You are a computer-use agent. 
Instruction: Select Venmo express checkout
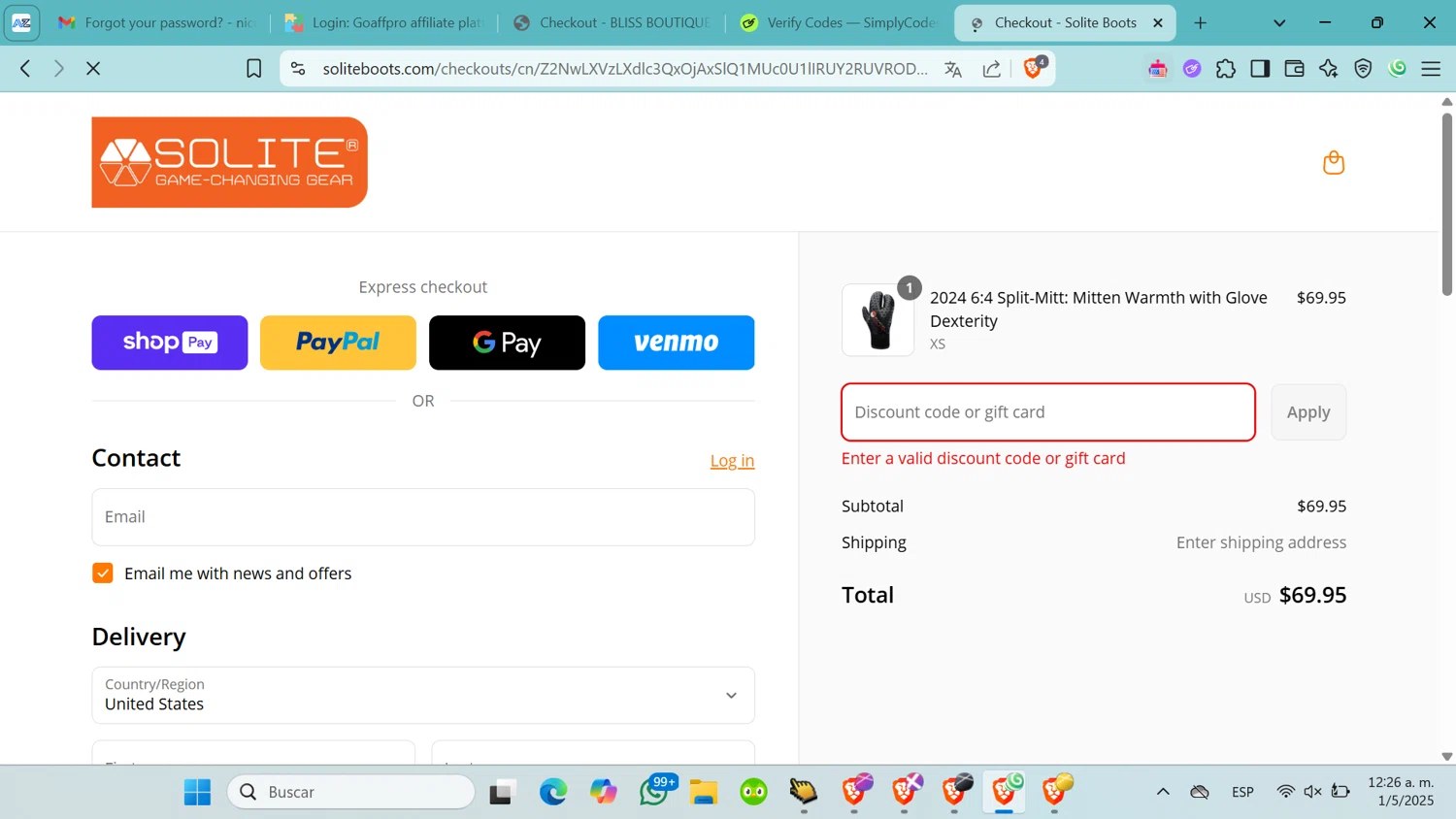click(677, 343)
